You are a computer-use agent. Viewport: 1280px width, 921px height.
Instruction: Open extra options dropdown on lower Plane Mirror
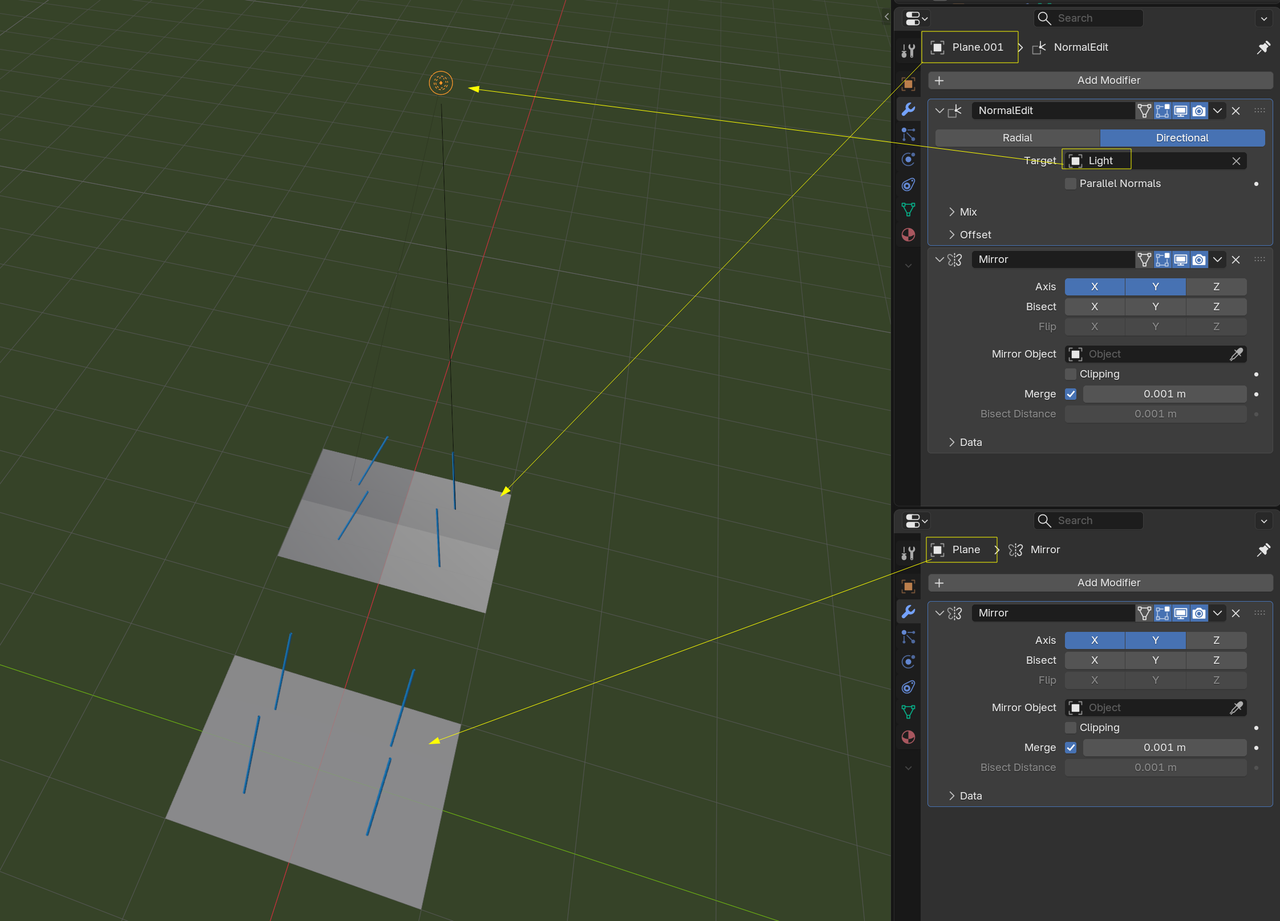point(1217,613)
